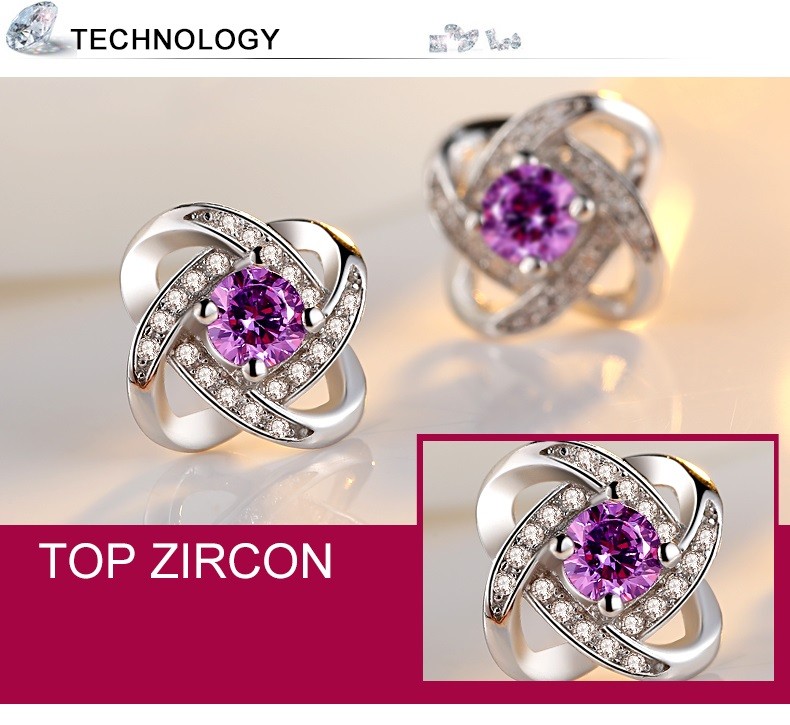
Task: Click the sparkly brand logo at top
Action: 475,42
